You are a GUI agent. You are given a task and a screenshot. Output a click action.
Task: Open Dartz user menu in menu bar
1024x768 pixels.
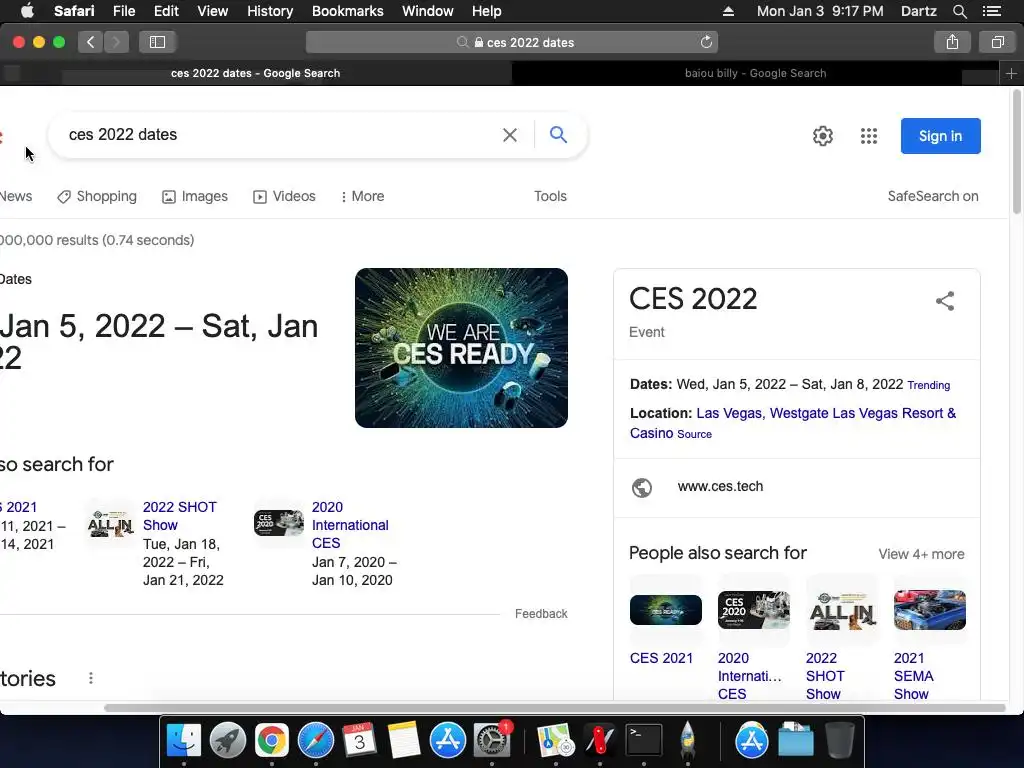point(918,11)
